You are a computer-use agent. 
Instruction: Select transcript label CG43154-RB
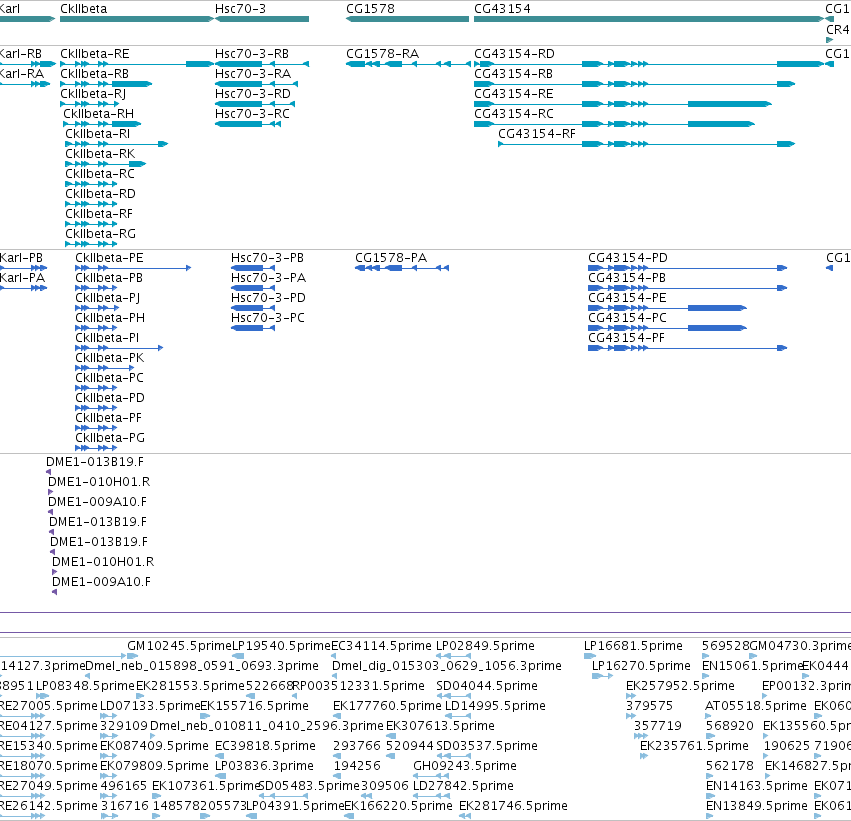pos(513,74)
